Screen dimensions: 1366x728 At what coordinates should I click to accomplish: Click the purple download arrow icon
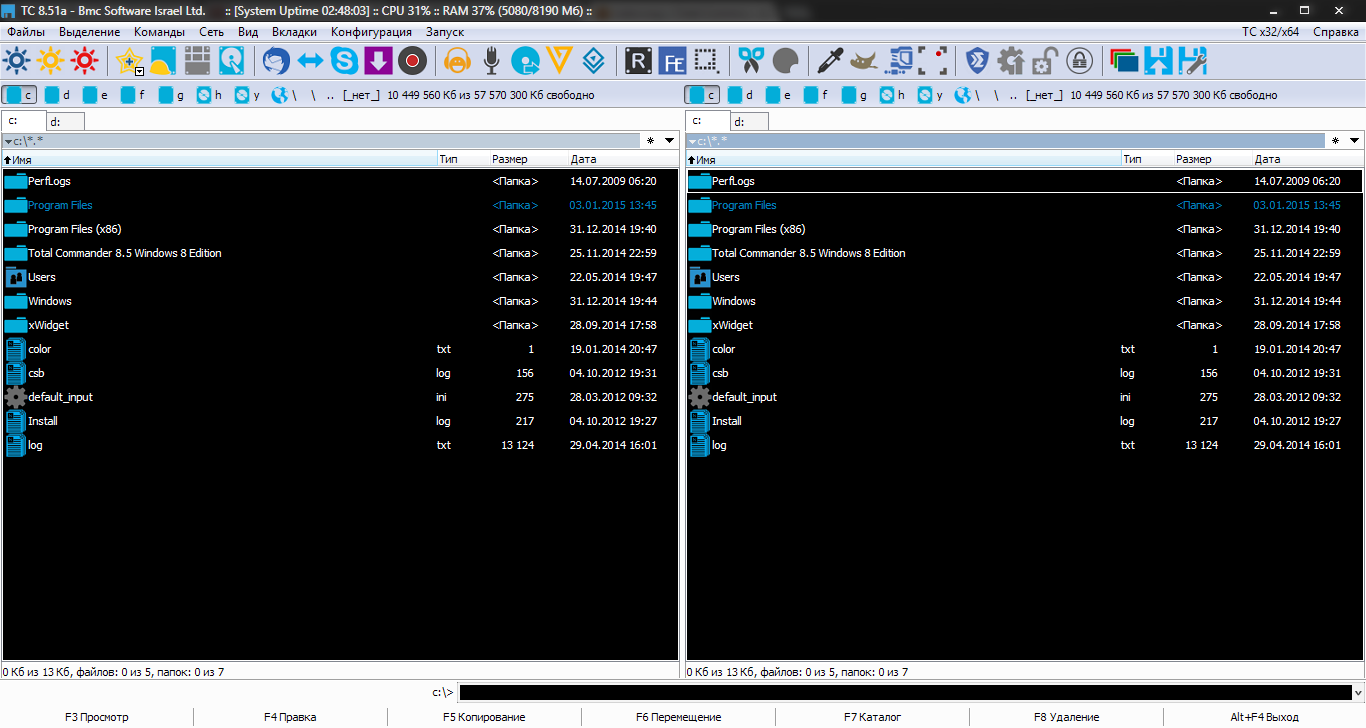tap(378, 61)
